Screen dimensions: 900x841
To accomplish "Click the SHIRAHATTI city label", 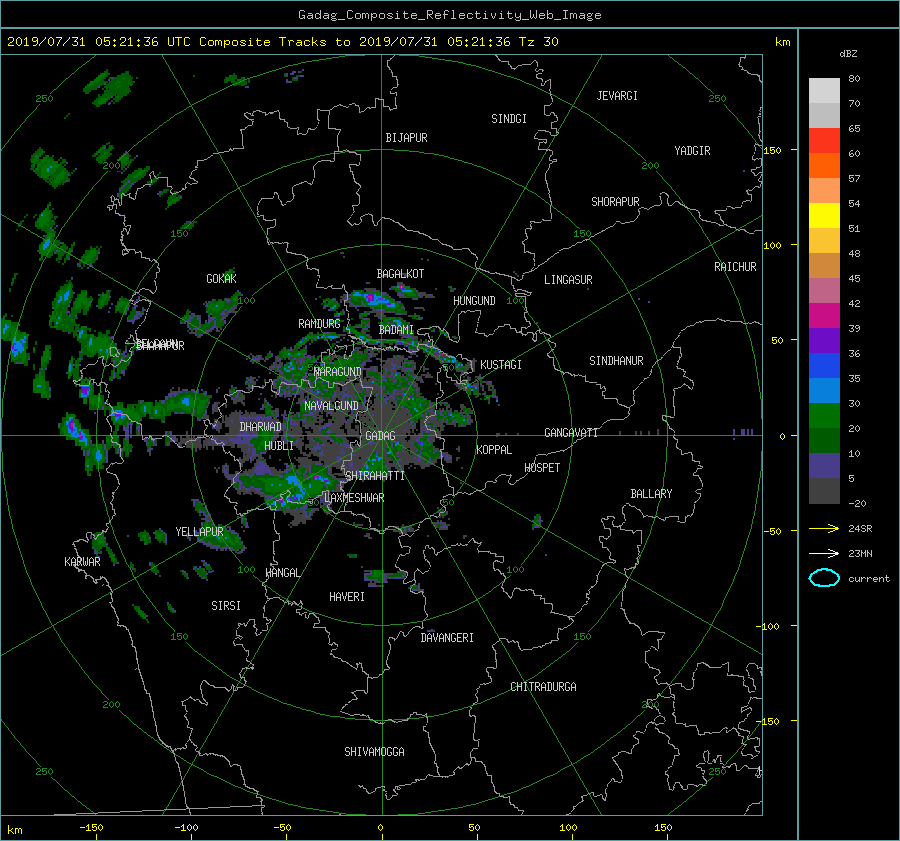I will (x=375, y=476).
